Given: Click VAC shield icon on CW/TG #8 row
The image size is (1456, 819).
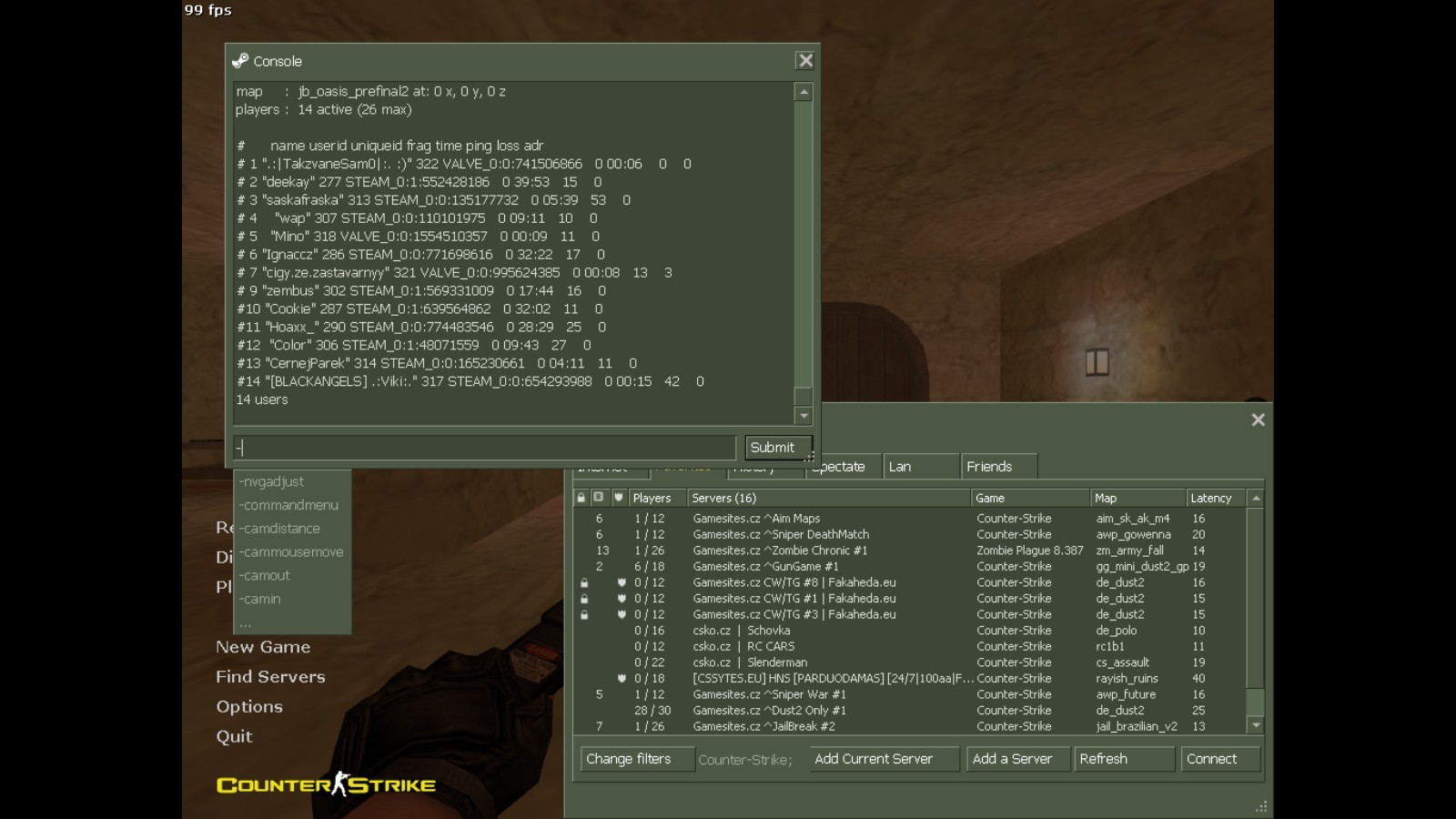Looking at the screenshot, I should [x=622, y=582].
